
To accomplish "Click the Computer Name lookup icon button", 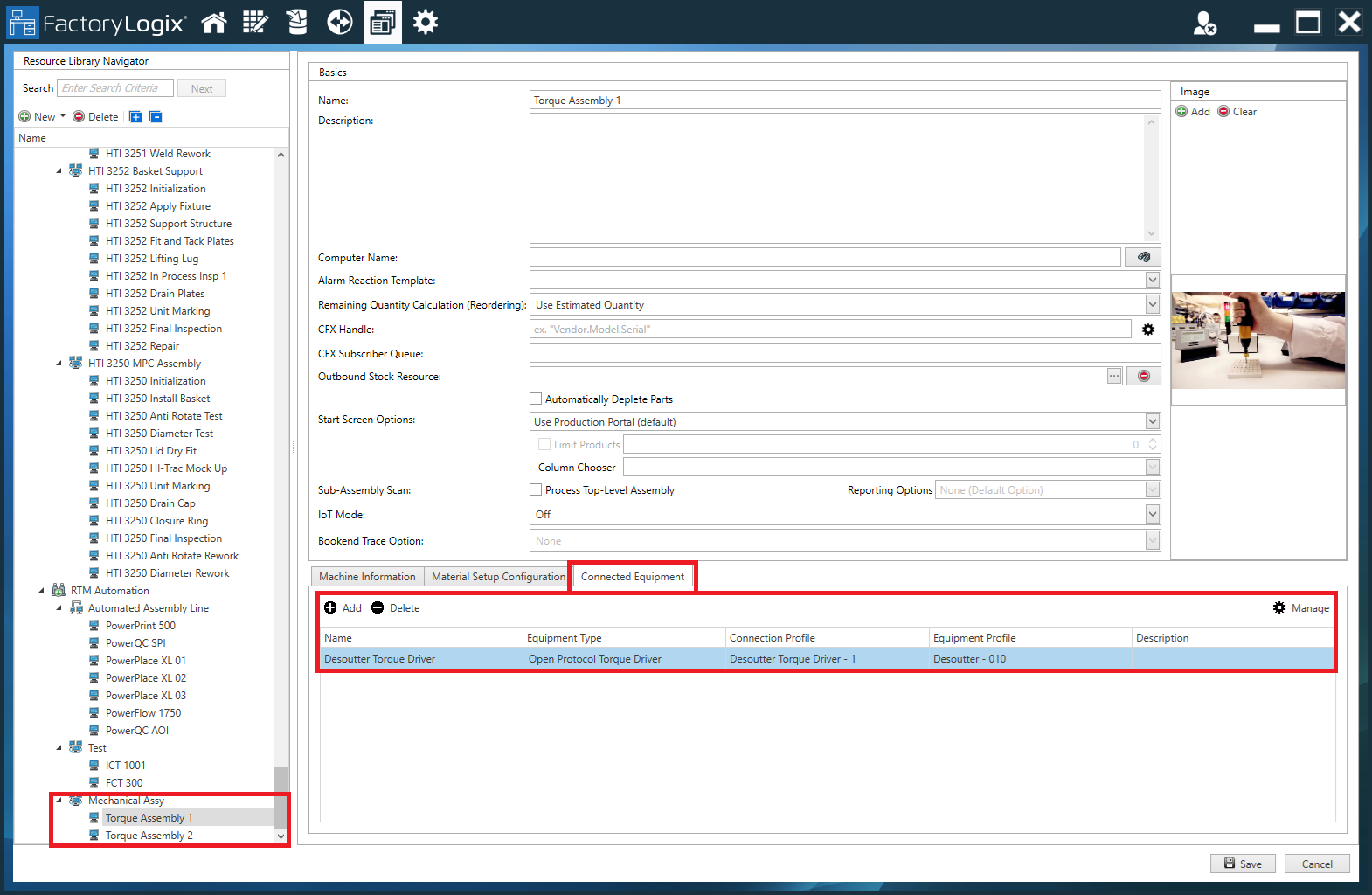I will click(1143, 257).
